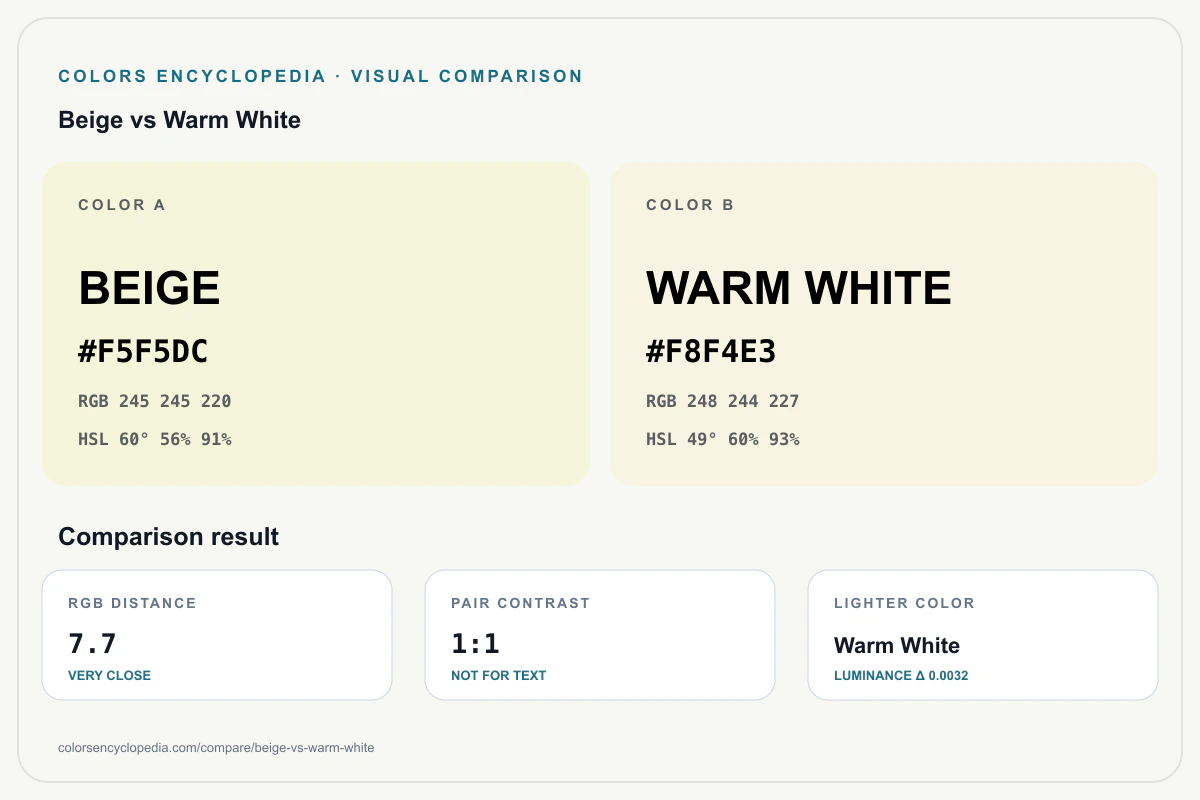The width and height of the screenshot is (1200, 800).
Task: Click the 'VERY CLOSE' label
Action: (x=109, y=675)
